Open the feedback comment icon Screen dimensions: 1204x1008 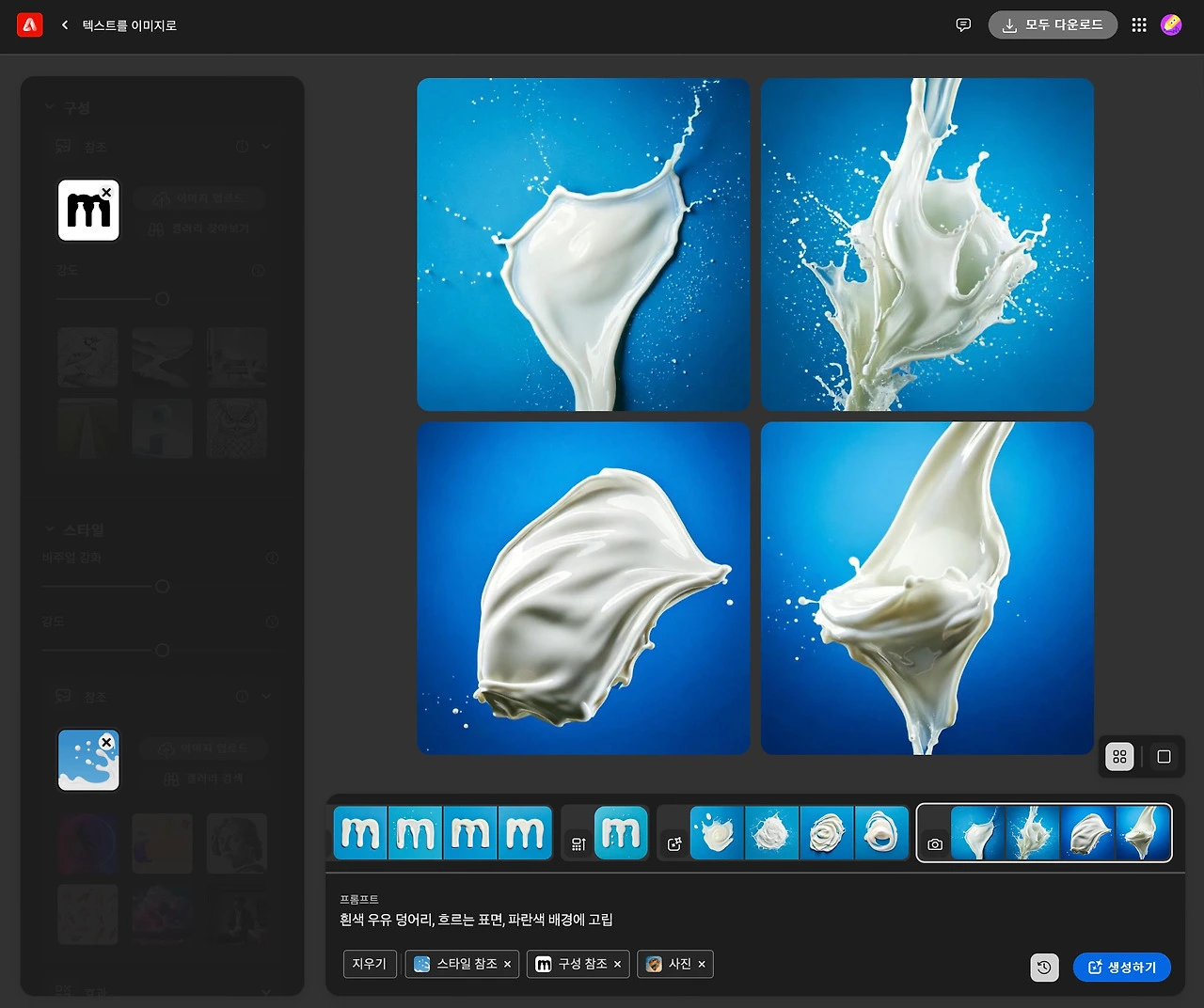[963, 25]
